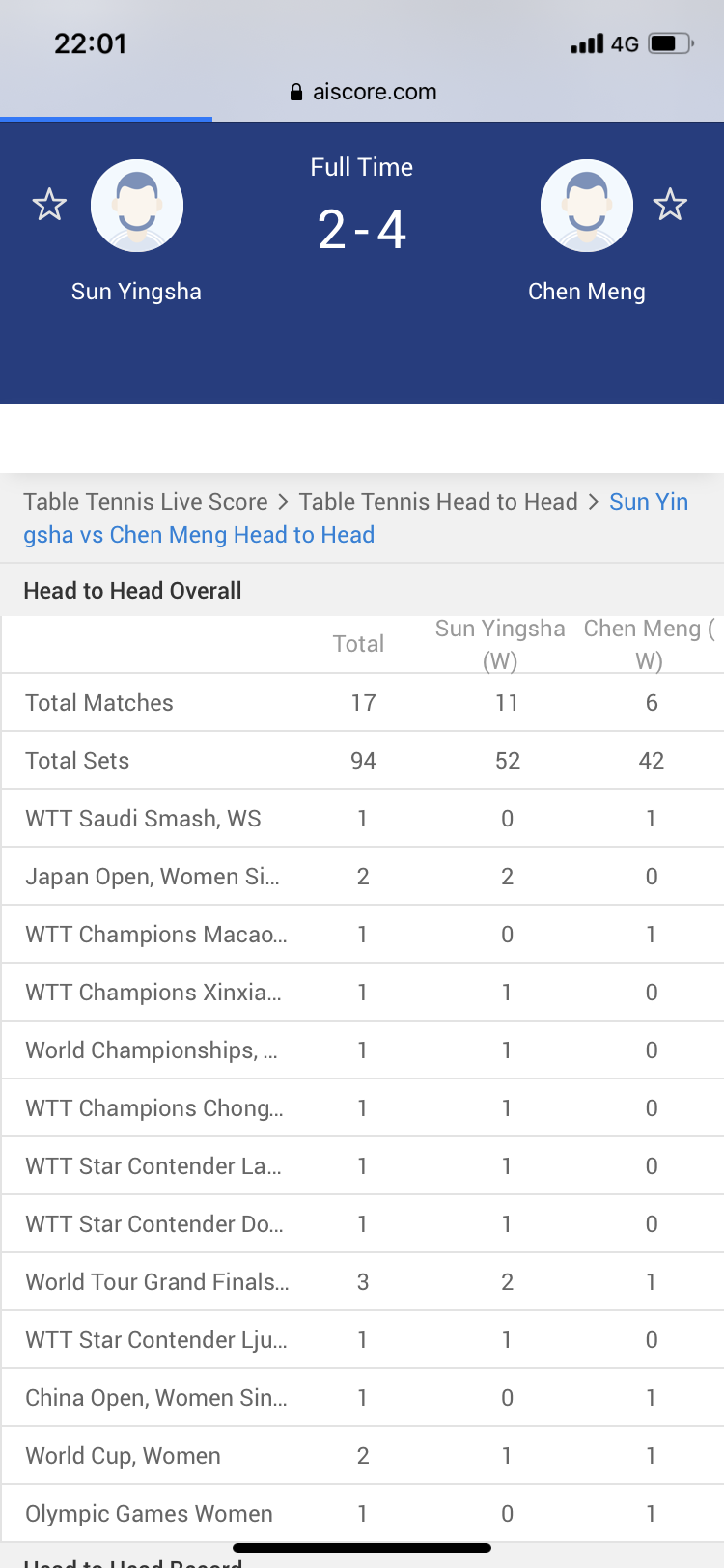Select the Japan Open, Women Singles row
724x1568 pixels.
[362, 877]
